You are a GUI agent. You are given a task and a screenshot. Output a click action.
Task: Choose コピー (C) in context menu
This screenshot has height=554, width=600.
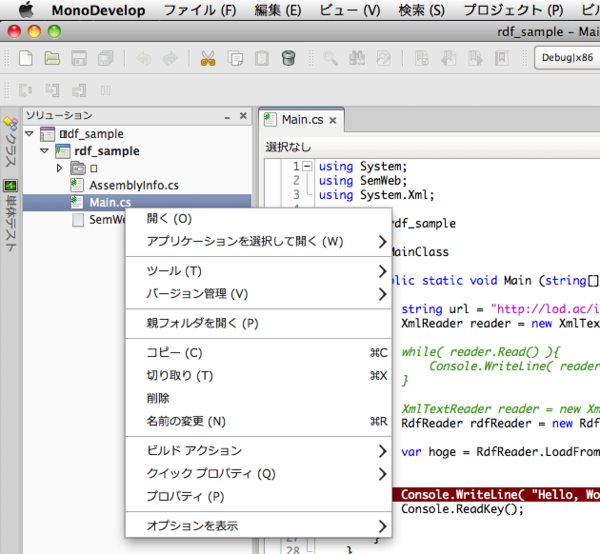coord(258,353)
